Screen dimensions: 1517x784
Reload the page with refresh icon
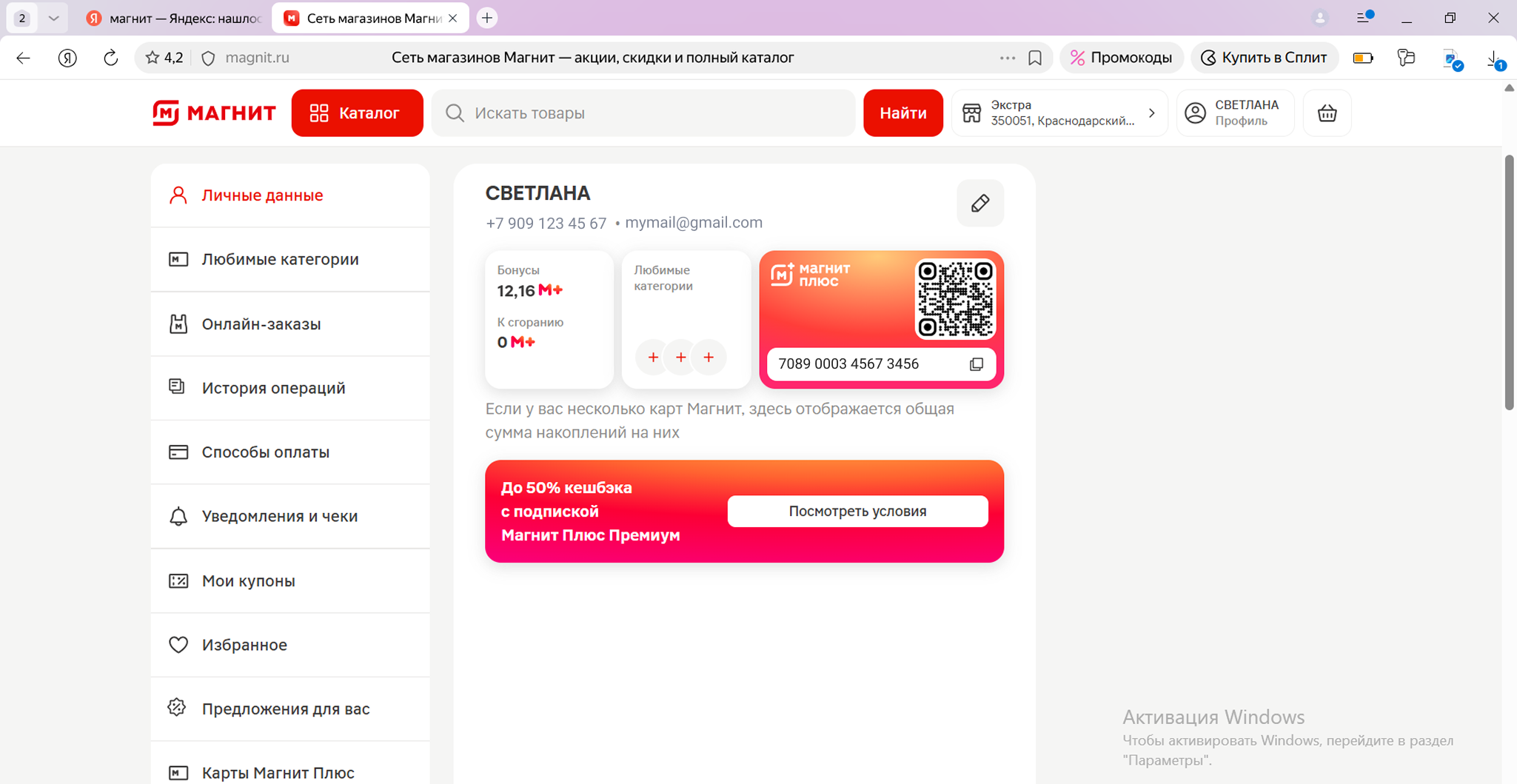pos(111,58)
